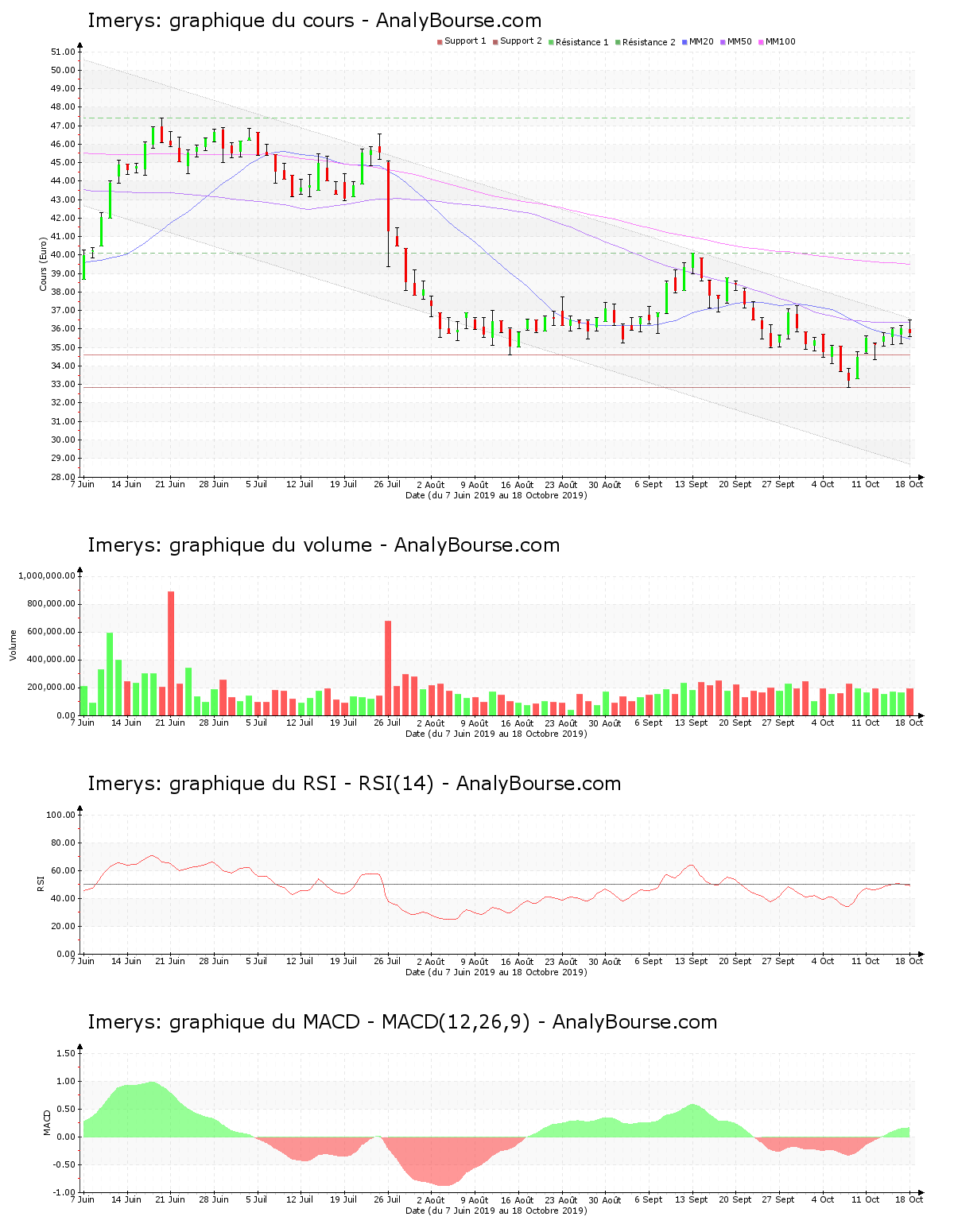Click the 1,000,000.00 tick on the volume axis
The image size is (954, 1232).
click(47, 575)
